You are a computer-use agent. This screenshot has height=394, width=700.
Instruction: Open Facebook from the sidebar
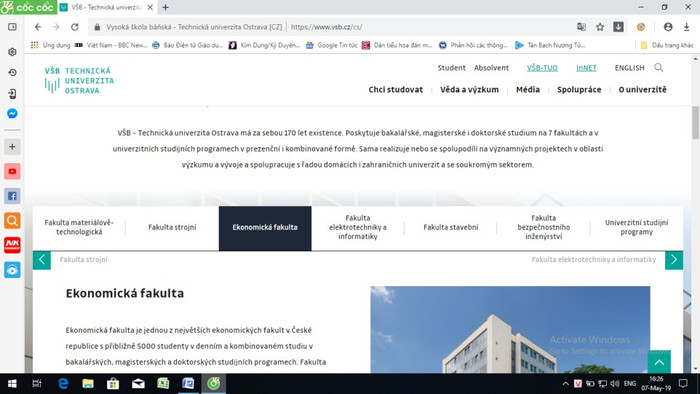12,196
